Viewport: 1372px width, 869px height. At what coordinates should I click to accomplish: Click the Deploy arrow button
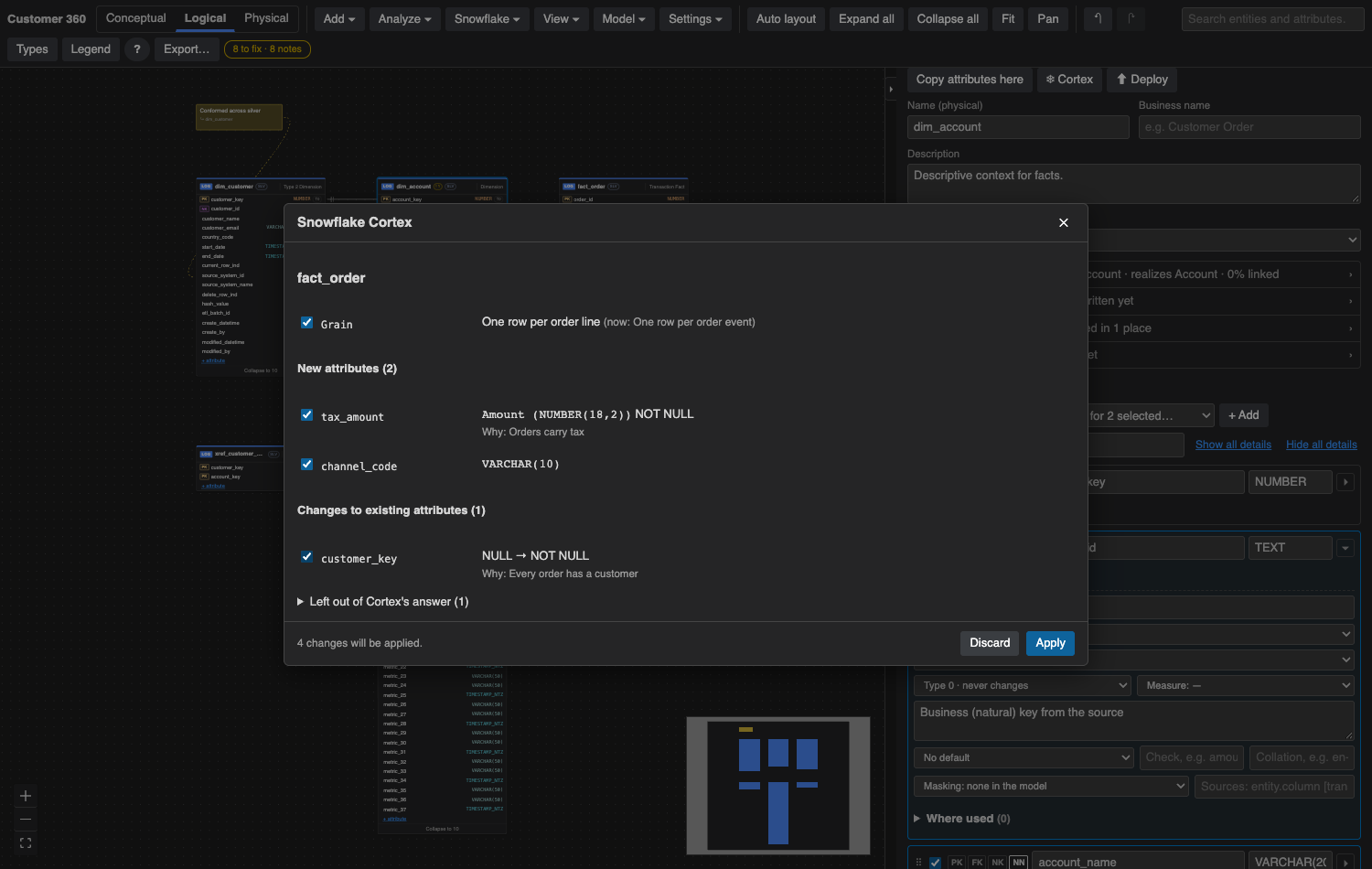pyautogui.click(x=1142, y=80)
